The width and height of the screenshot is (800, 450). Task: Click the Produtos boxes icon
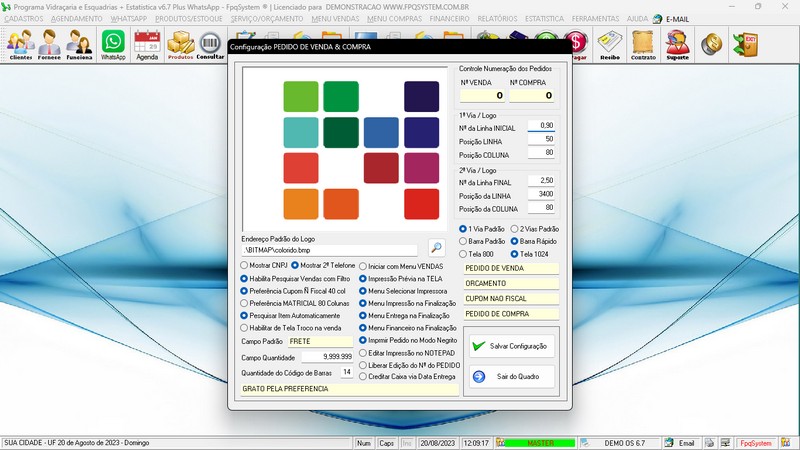point(180,45)
